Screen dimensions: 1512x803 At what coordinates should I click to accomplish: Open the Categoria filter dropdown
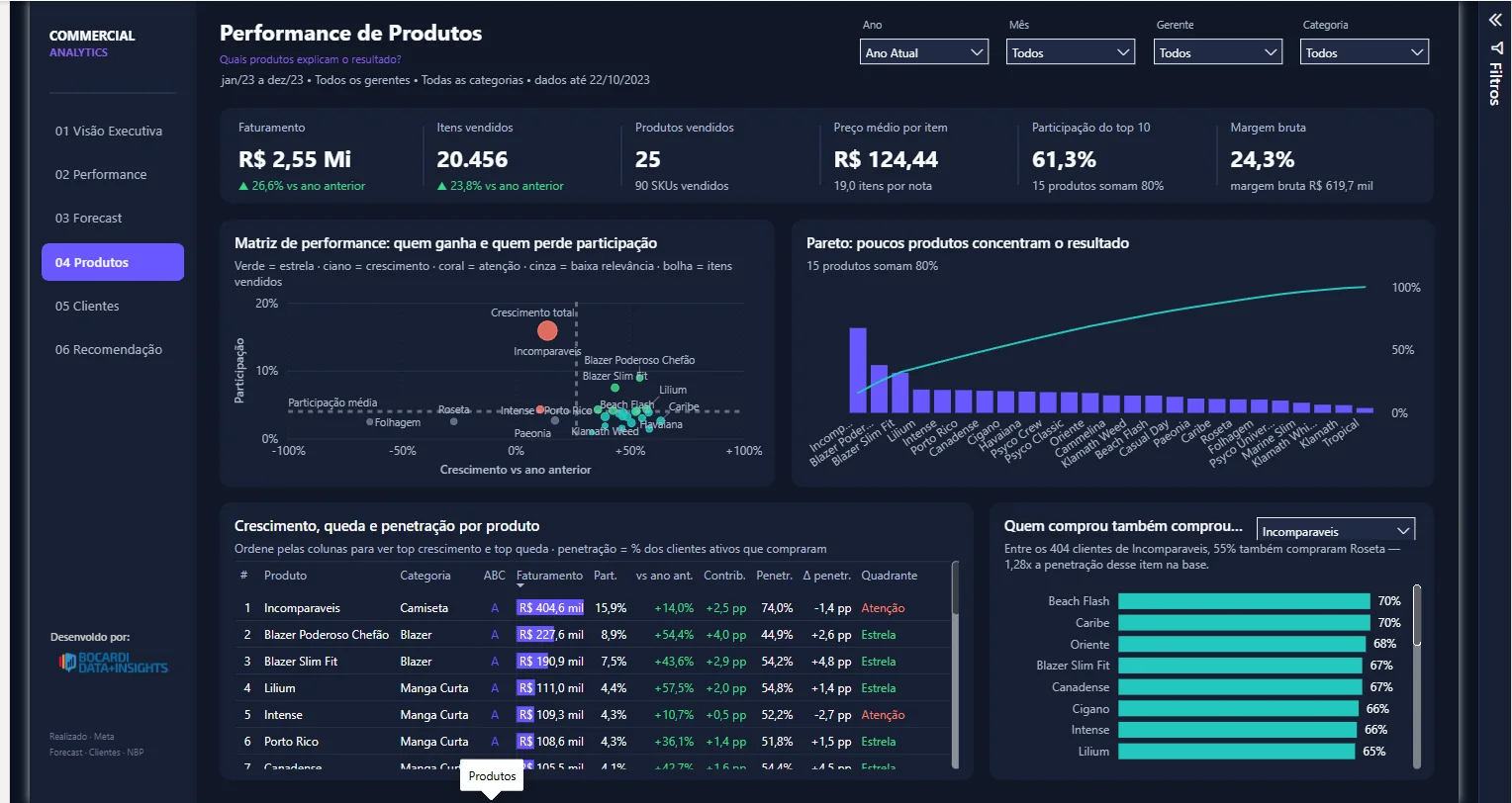tap(1364, 52)
